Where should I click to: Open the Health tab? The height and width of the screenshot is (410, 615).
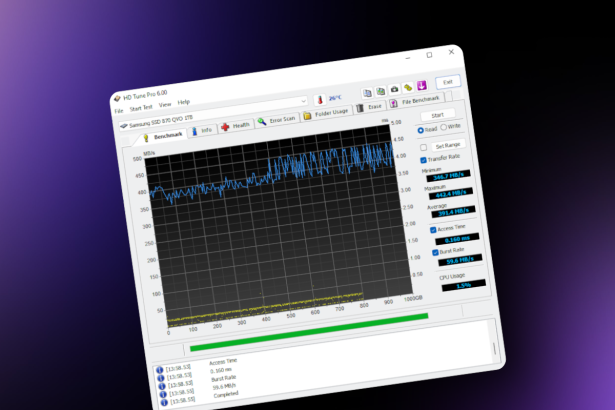coord(235,126)
